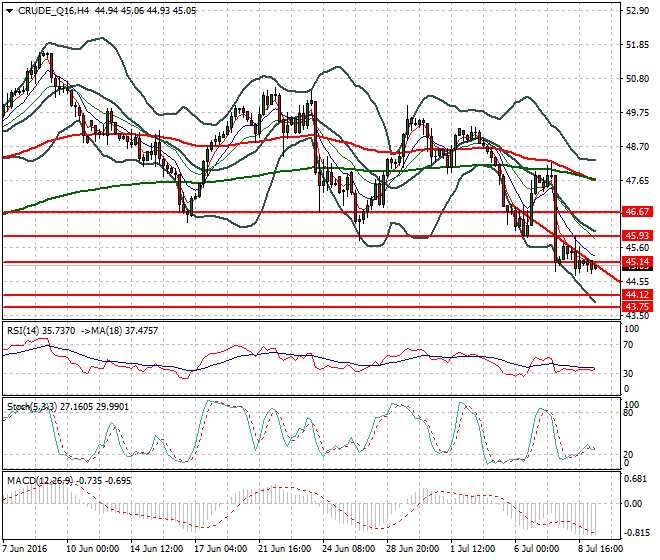Click the Stochastic scale value 20
The width and height of the screenshot is (660, 560).
pyautogui.click(x=628, y=454)
